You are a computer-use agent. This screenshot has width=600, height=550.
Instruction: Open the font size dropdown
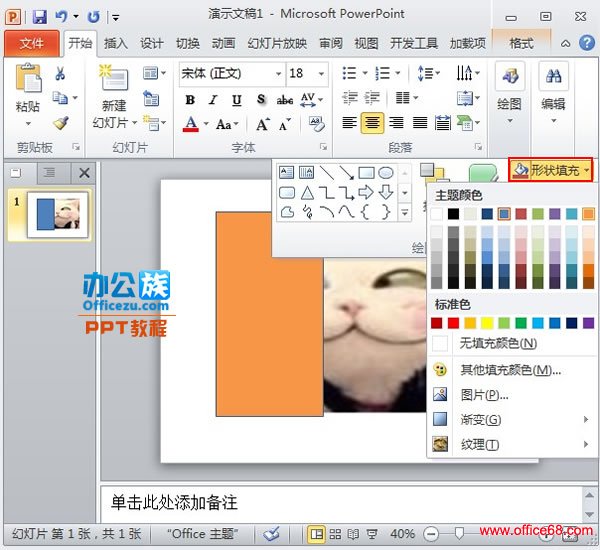[x=321, y=73]
